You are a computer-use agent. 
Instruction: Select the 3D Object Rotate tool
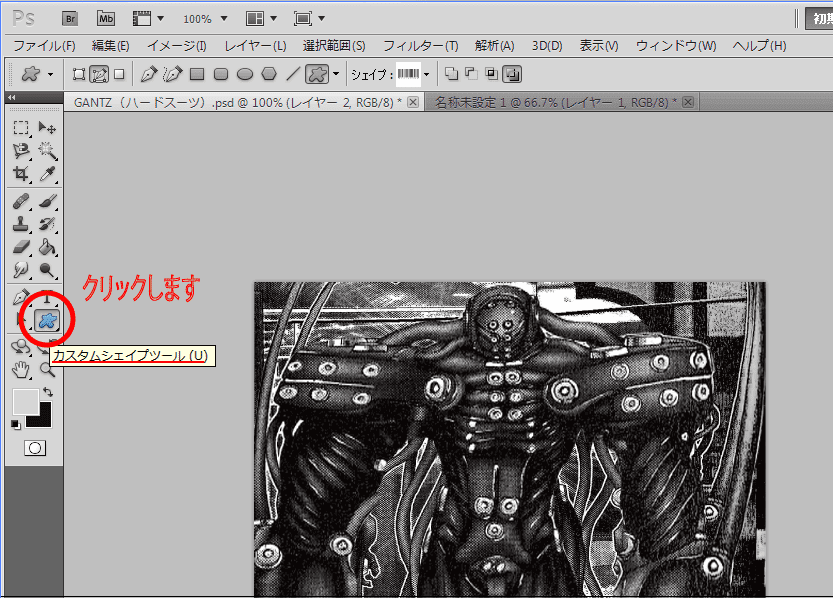21,347
